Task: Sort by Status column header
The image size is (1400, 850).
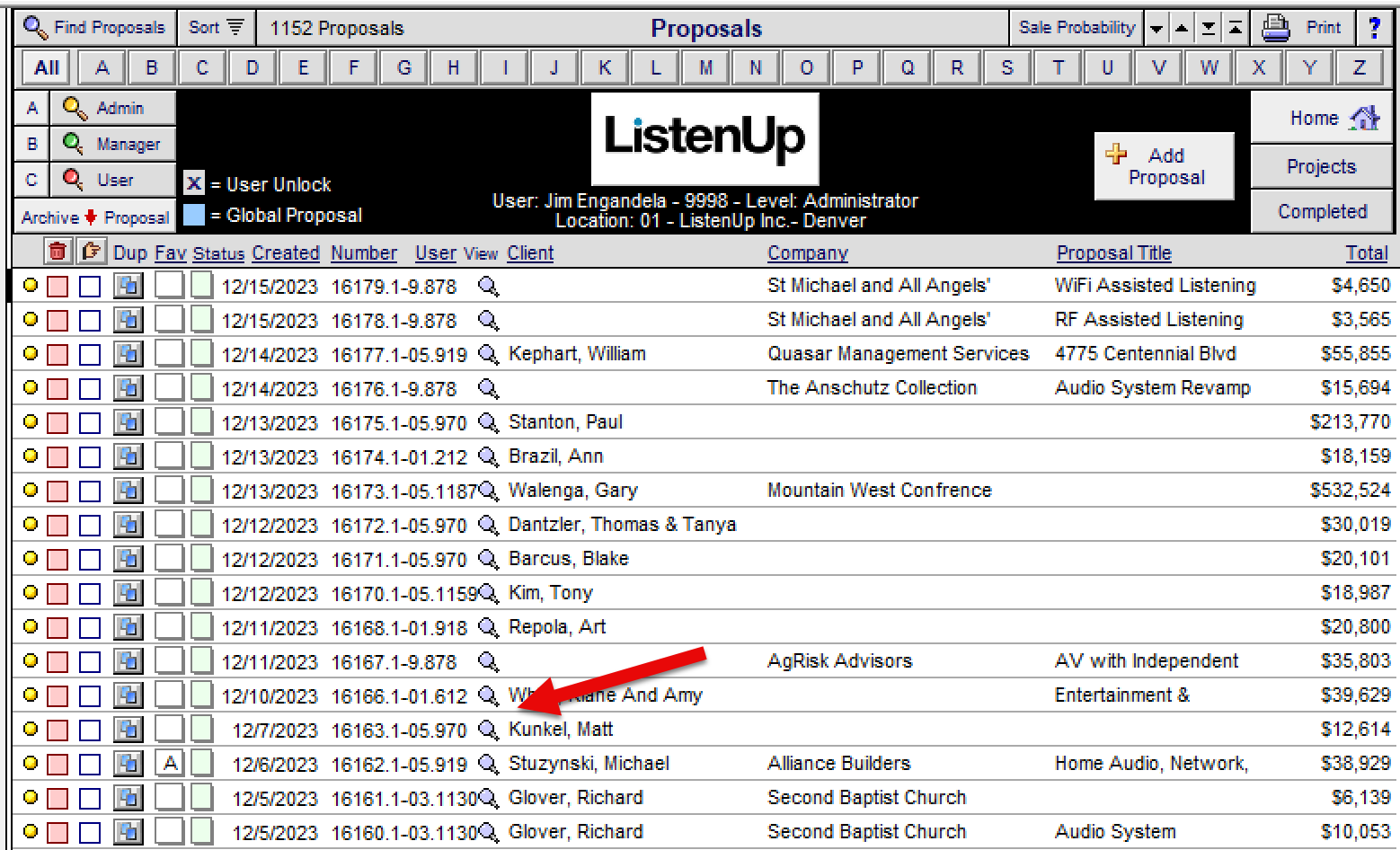Action: [x=218, y=253]
